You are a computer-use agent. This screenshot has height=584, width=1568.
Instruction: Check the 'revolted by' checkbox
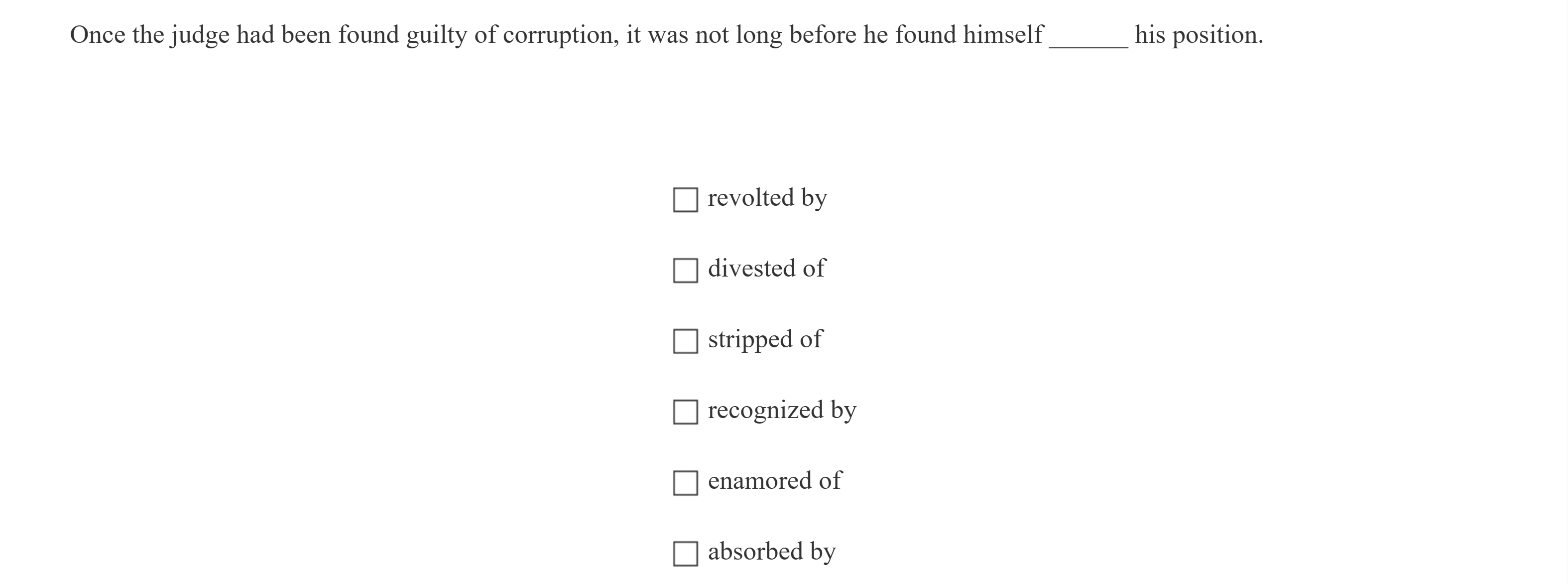tap(685, 200)
